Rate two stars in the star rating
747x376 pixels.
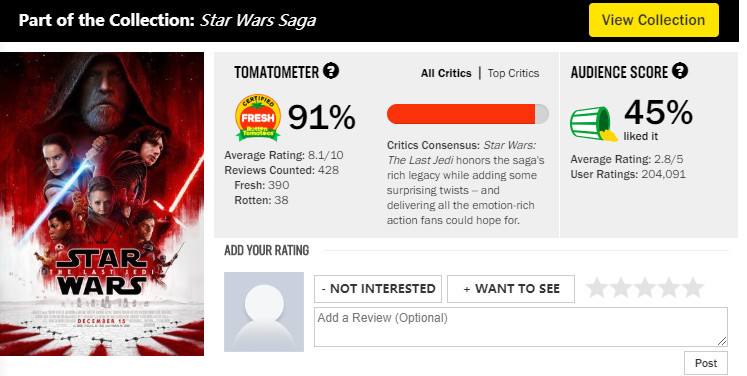[x=621, y=288]
